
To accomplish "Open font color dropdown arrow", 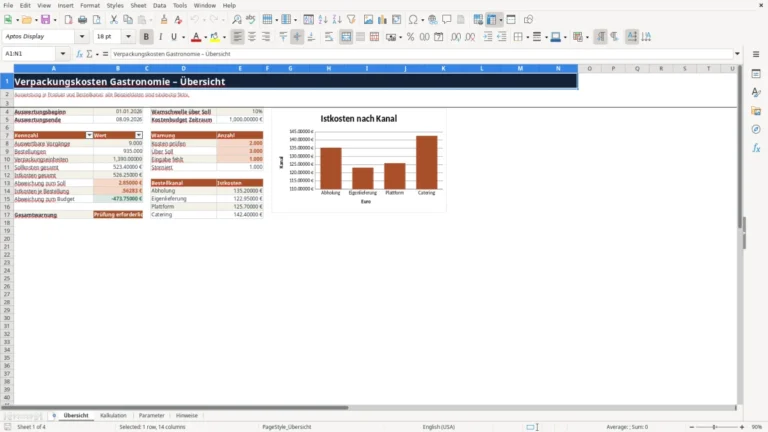I will click(205, 37).
